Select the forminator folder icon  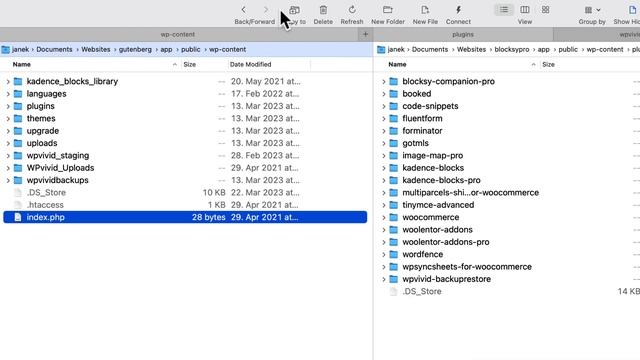tap(393, 131)
